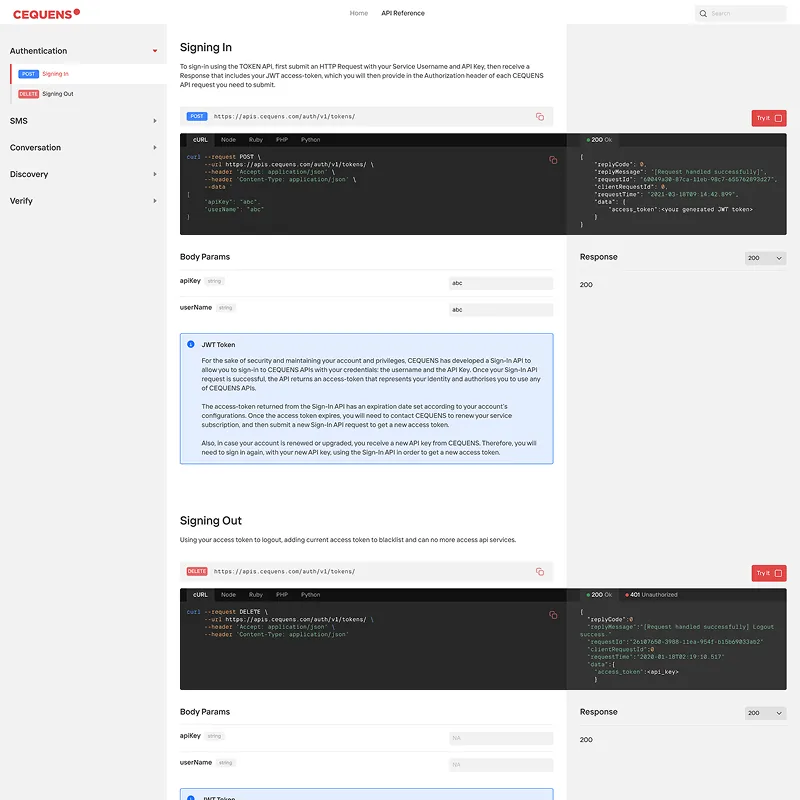Open Signing Out response code dropdown
The width and height of the screenshot is (800, 800).
(x=765, y=713)
